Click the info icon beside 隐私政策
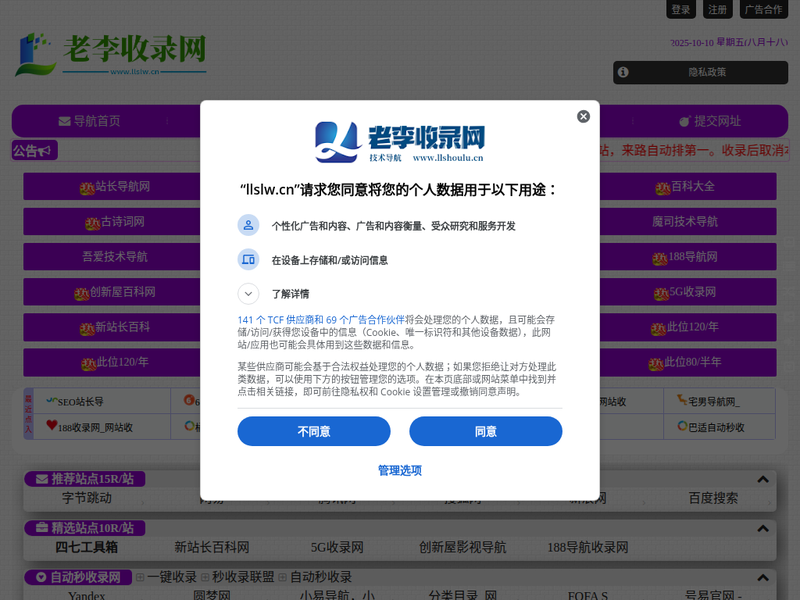 point(623,72)
